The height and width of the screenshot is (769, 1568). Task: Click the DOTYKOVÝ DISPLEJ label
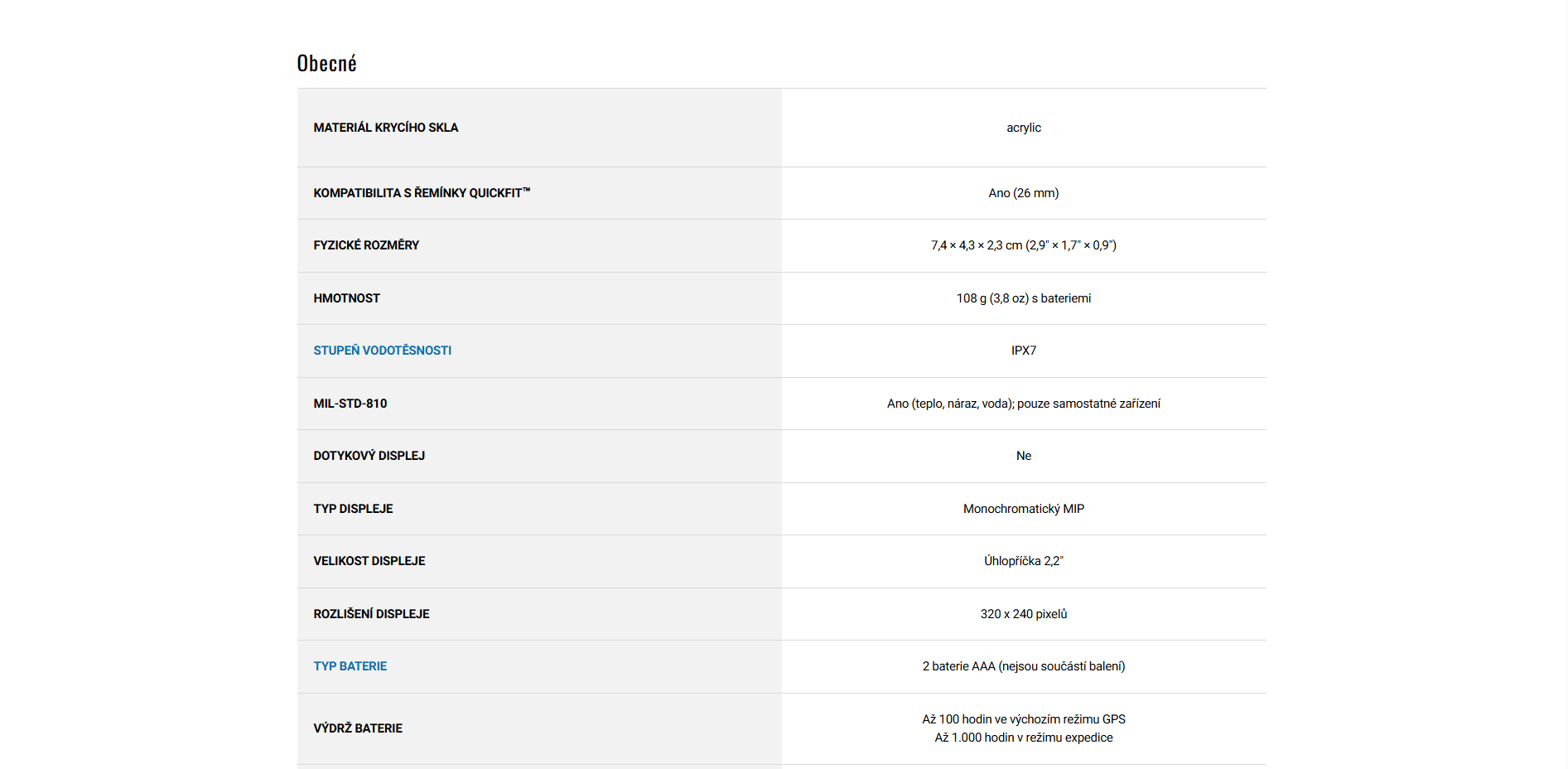pyautogui.click(x=369, y=456)
